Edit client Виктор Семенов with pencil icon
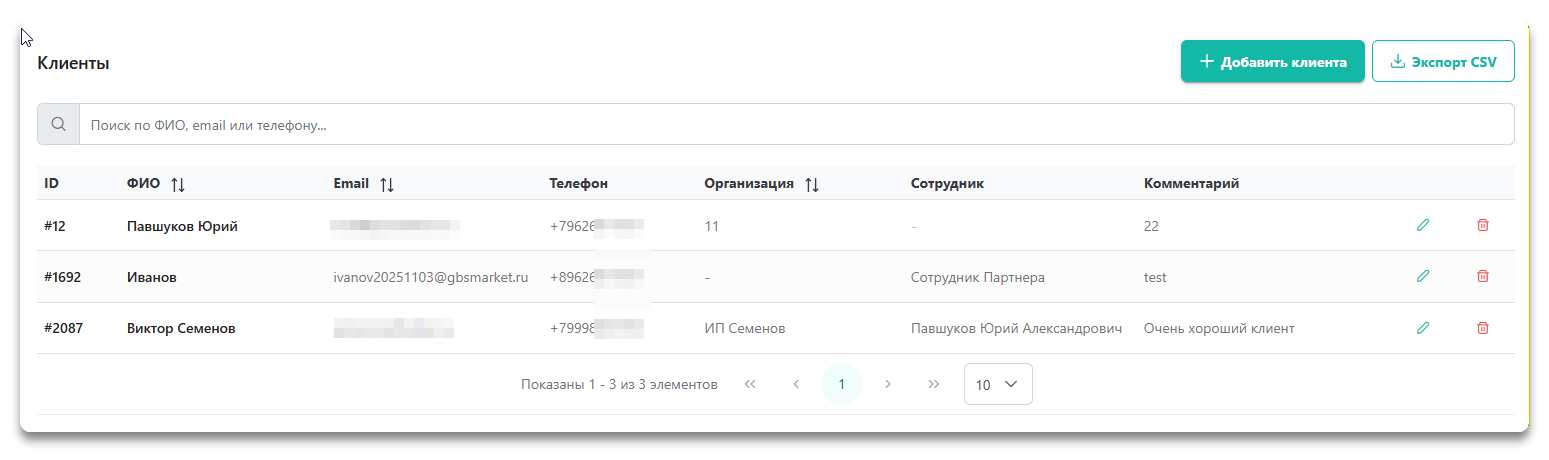The width and height of the screenshot is (1549, 460). click(1423, 327)
